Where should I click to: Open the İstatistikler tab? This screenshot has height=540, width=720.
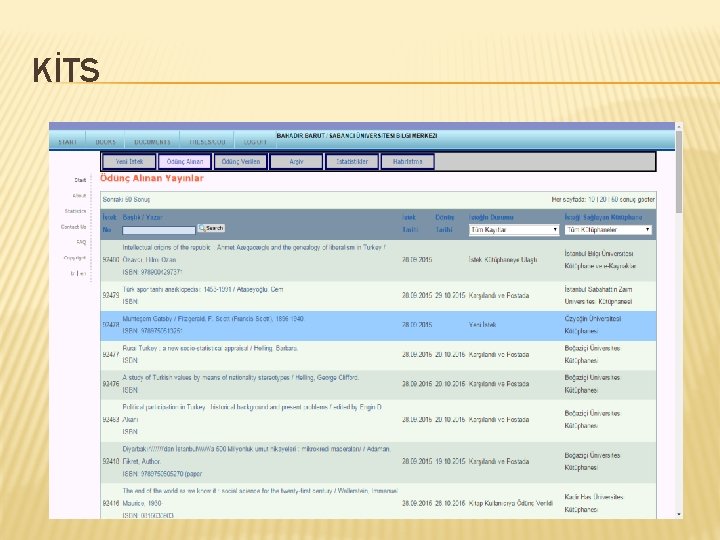[352, 162]
